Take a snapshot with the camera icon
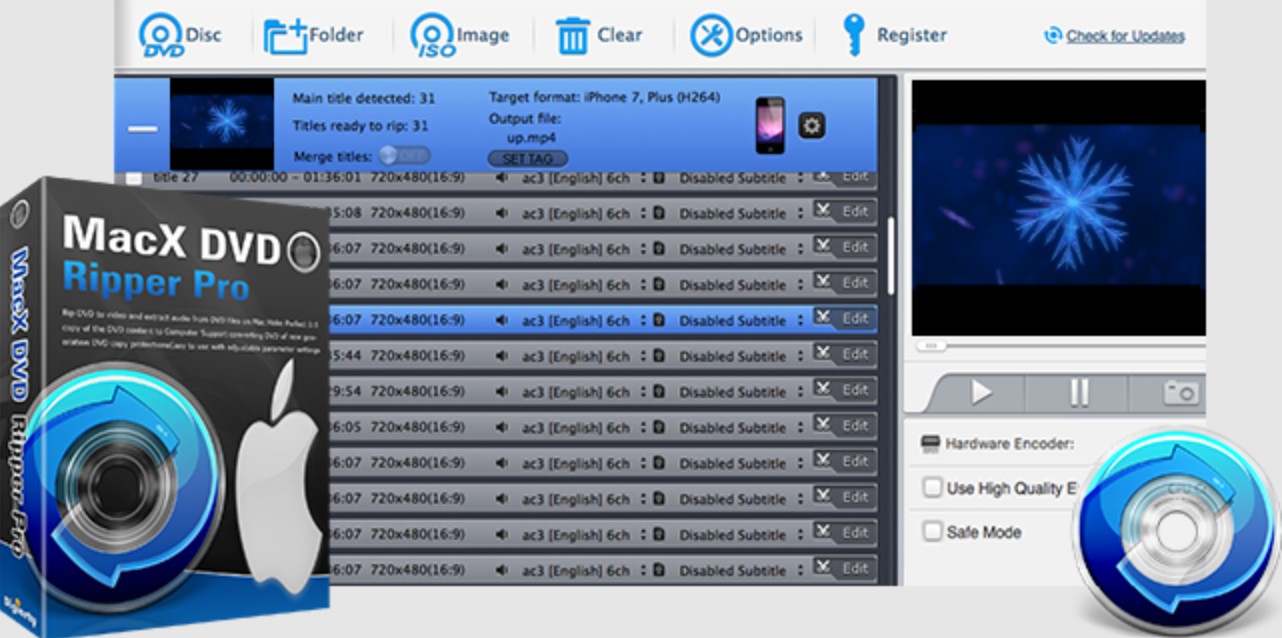The image size is (1282, 638). coord(1181,392)
